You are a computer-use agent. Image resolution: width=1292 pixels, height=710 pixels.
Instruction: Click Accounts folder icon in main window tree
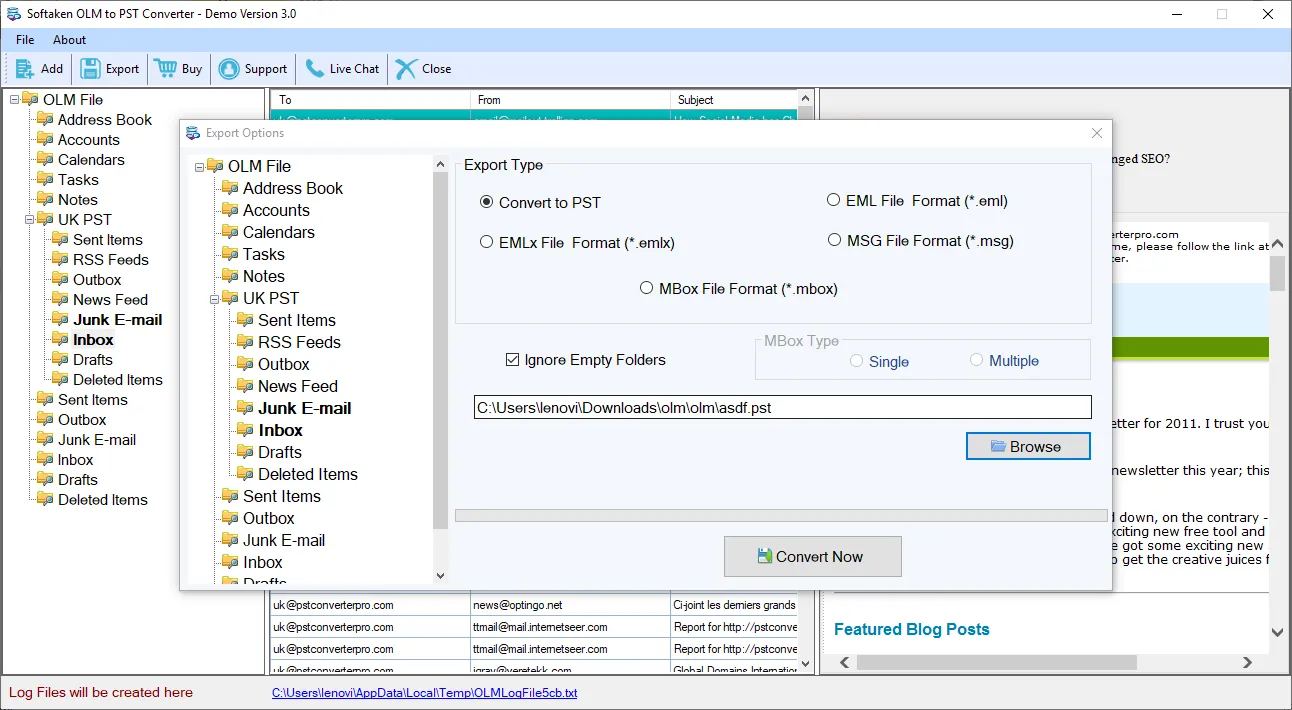[x=45, y=140]
